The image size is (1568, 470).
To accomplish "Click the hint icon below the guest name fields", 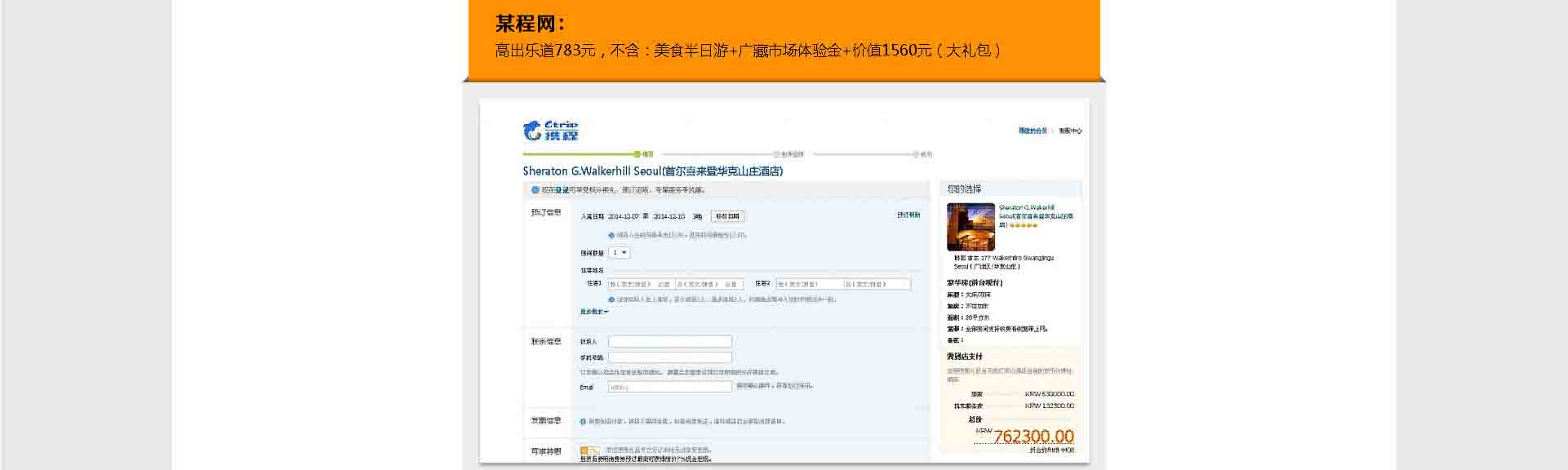I will (x=611, y=299).
